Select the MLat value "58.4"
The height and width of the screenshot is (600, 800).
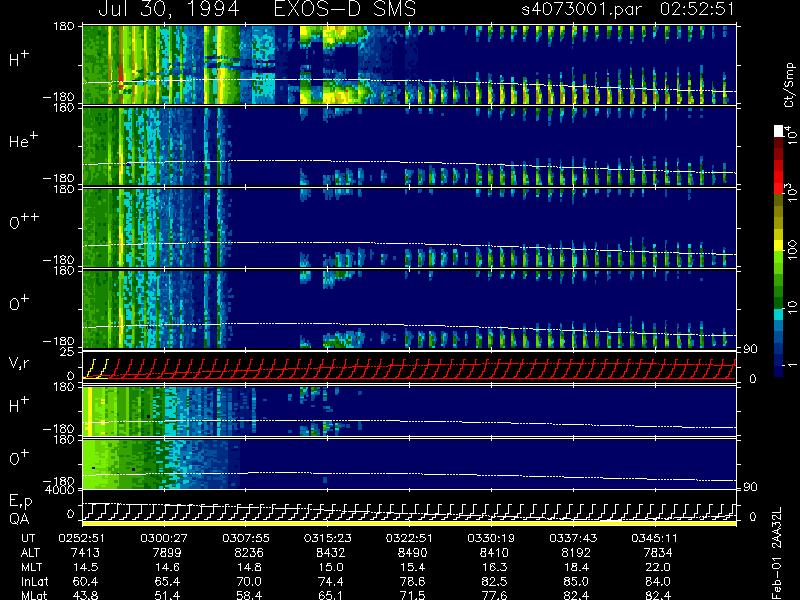[249, 595]
